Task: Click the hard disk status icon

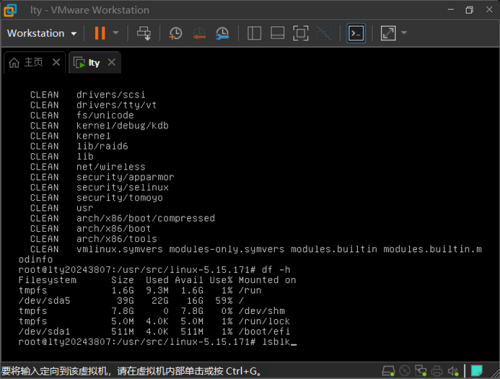Action: click(388, 371)
